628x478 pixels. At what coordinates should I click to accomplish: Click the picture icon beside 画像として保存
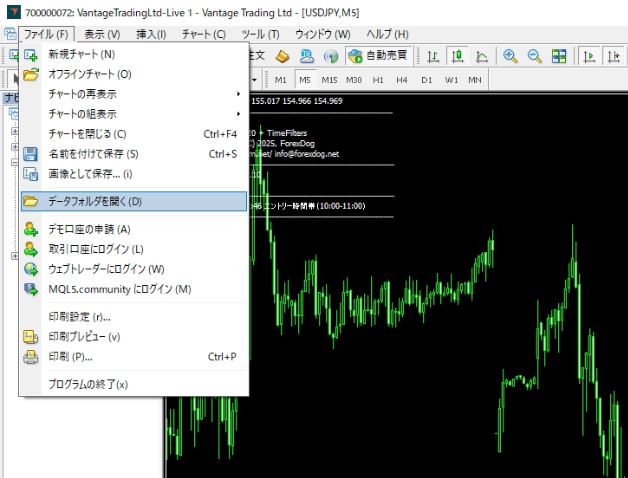pos(31,174)
